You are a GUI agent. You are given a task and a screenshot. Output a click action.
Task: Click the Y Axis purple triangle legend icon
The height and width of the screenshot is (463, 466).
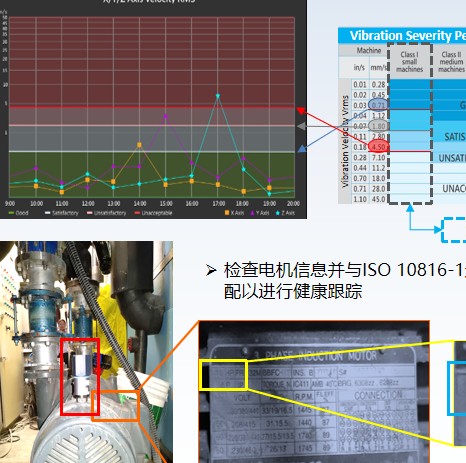[252, 213]
